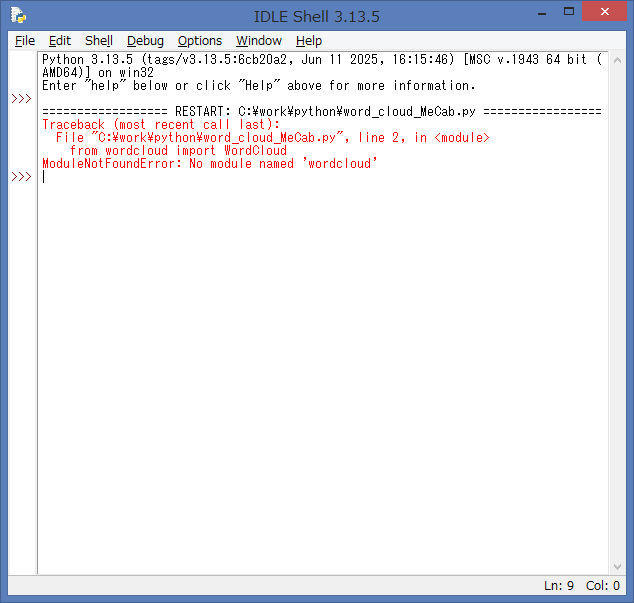Click the ModuleNotFoundError message line

coord(210,163)
